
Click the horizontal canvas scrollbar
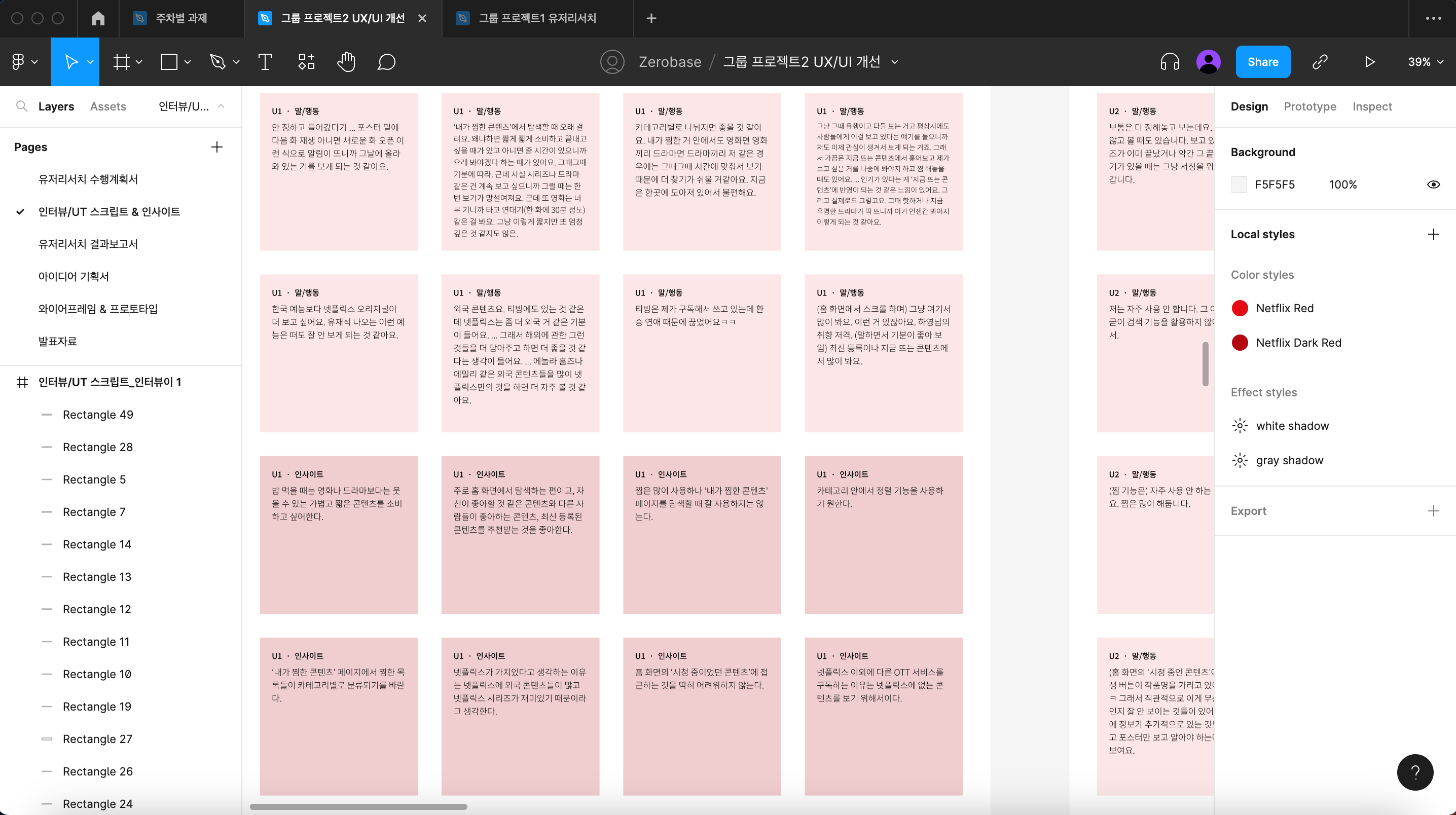coord(358,806)
